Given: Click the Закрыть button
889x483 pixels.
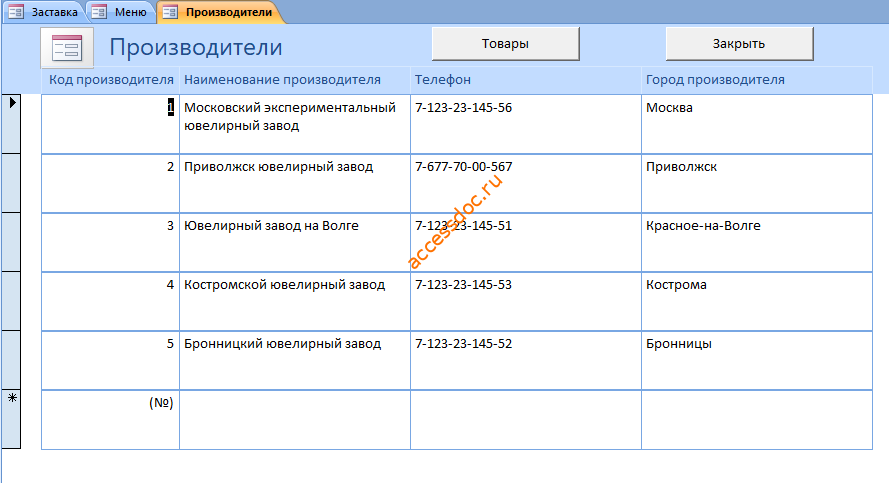Looking at the screenshot, I should tap(739, 44).
